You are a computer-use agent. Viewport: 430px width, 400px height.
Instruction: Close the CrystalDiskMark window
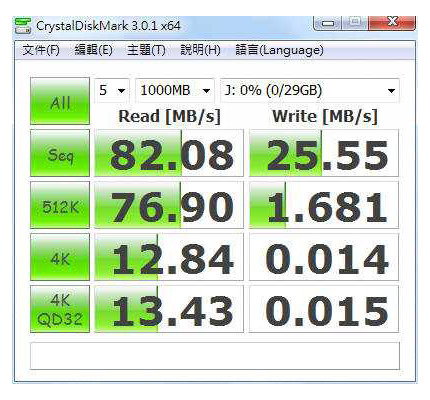point(392,23)
